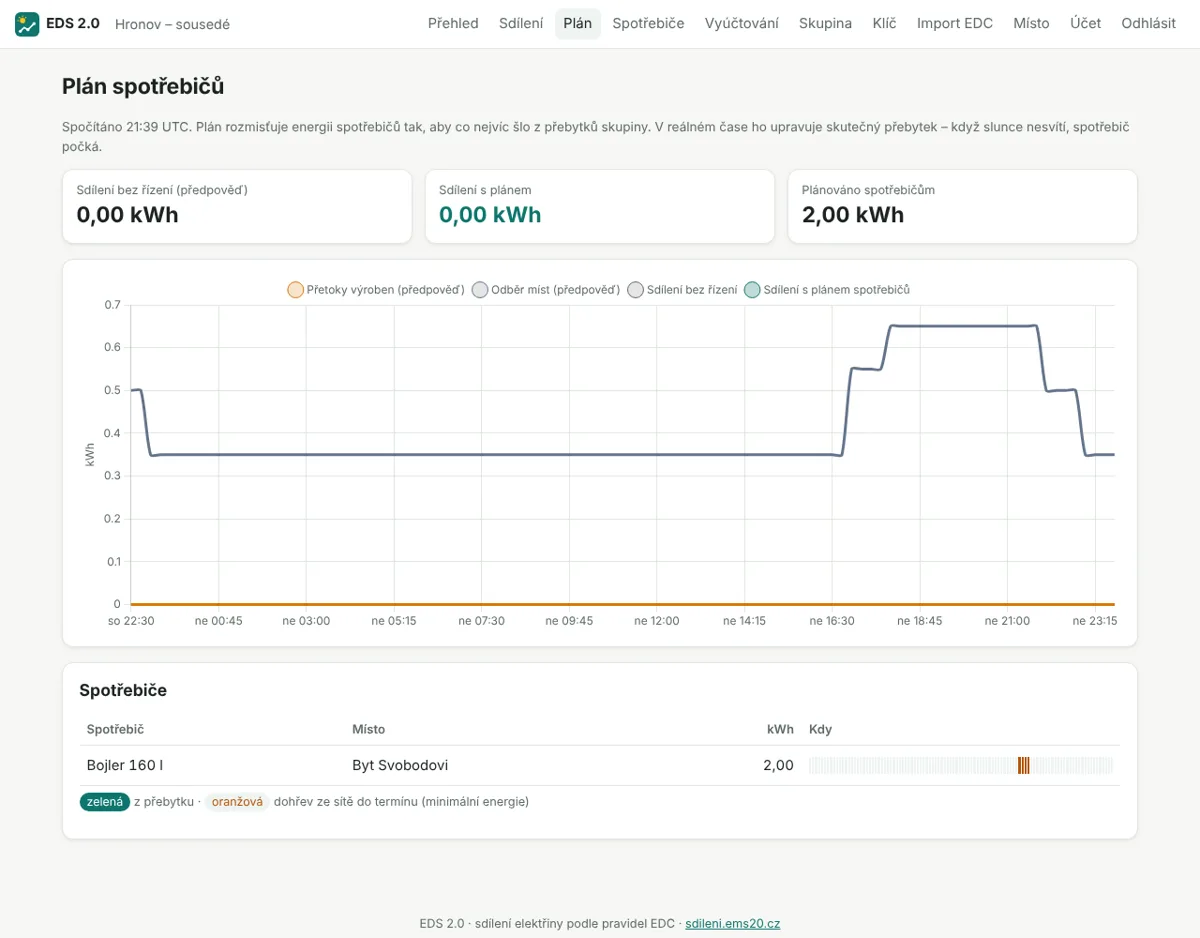Click the 2,00 kWh value in Bojler row

click(x=778, y=766)
